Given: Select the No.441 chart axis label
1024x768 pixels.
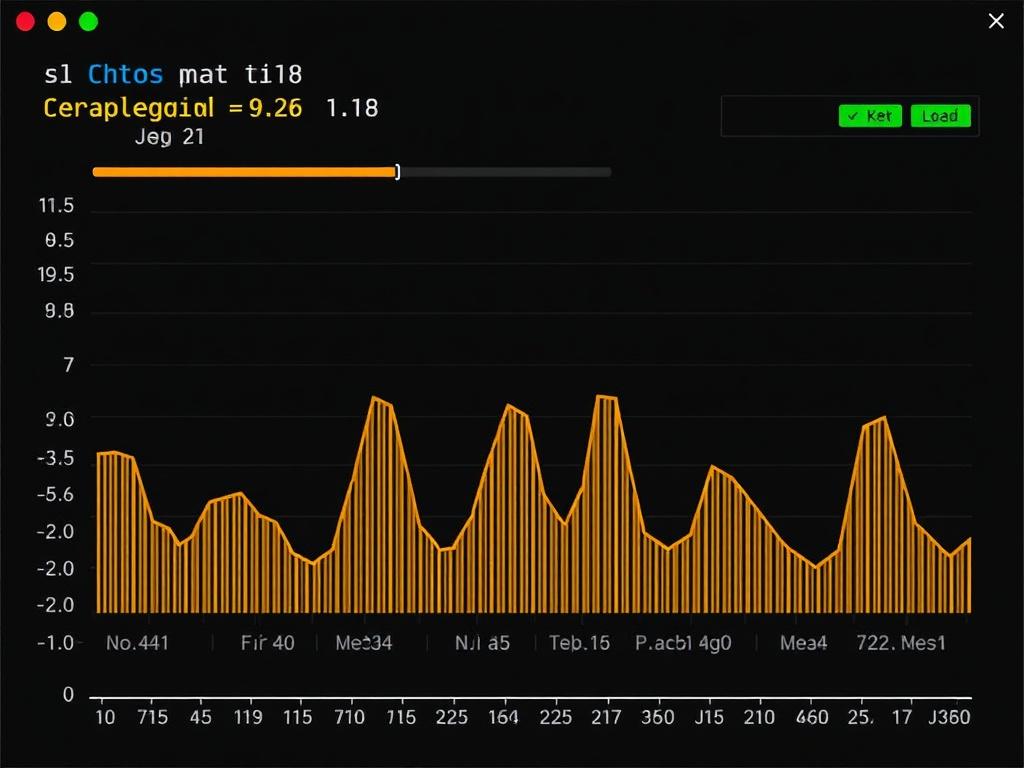Looking at the screenshot, I should tap(137, 643).
